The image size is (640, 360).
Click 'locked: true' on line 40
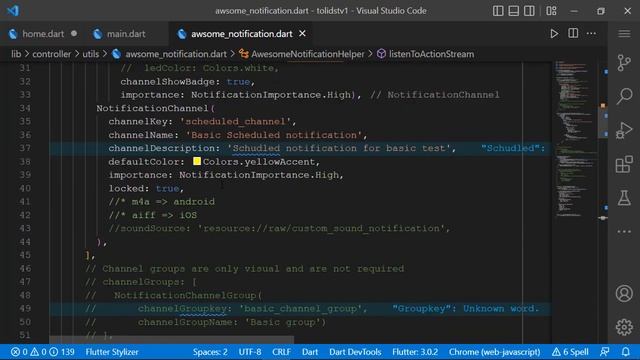[144, 189]
